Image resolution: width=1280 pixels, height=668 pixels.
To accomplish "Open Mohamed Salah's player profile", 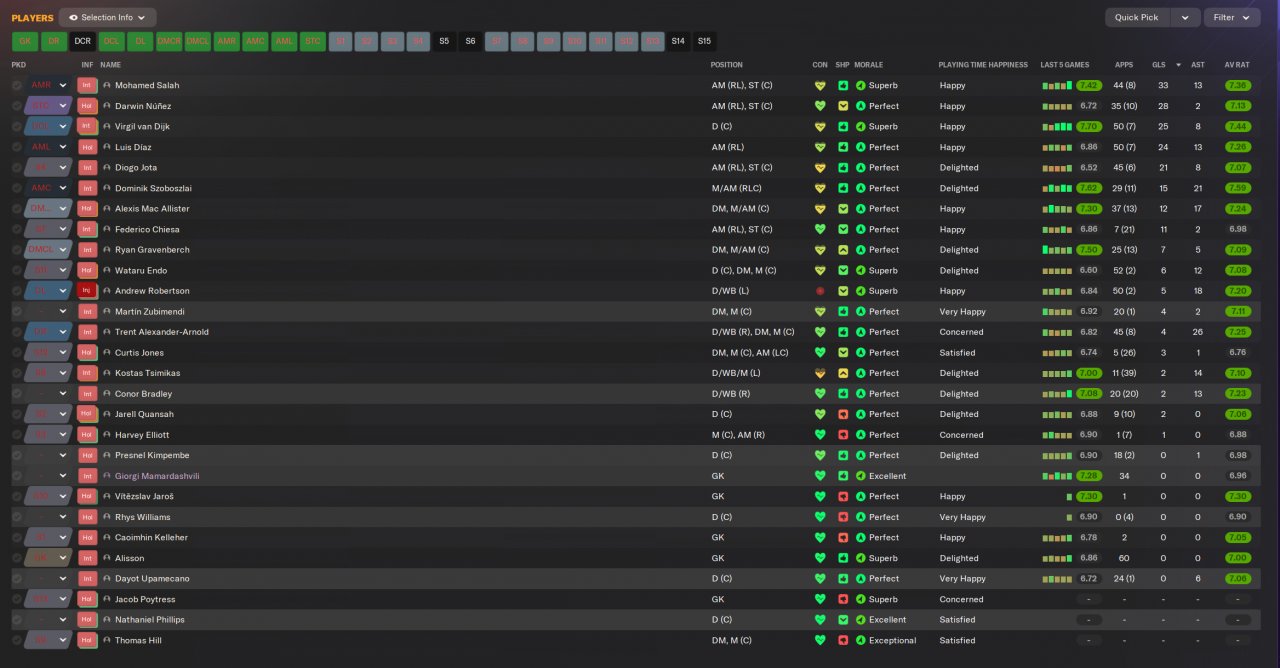I will tap(147, 85).
